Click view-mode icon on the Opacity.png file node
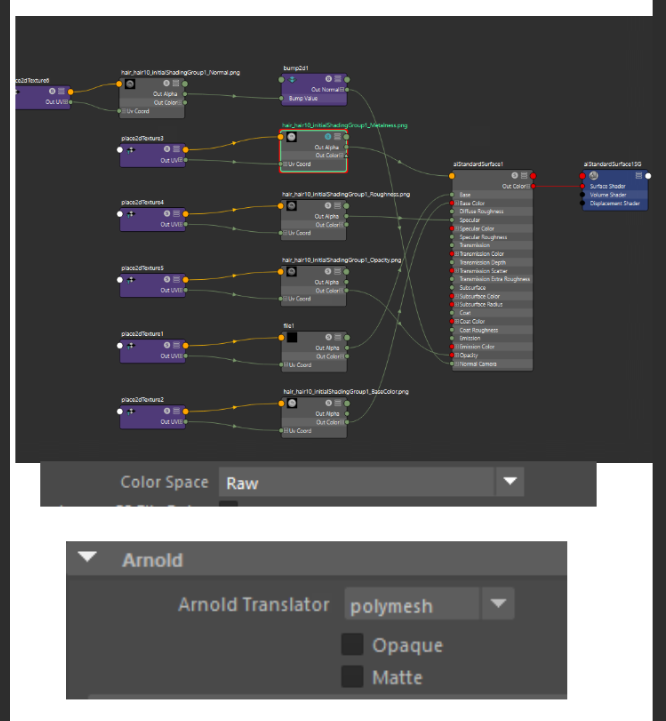The height and width of the screenshot is (721, 666). tap(338, 271)
